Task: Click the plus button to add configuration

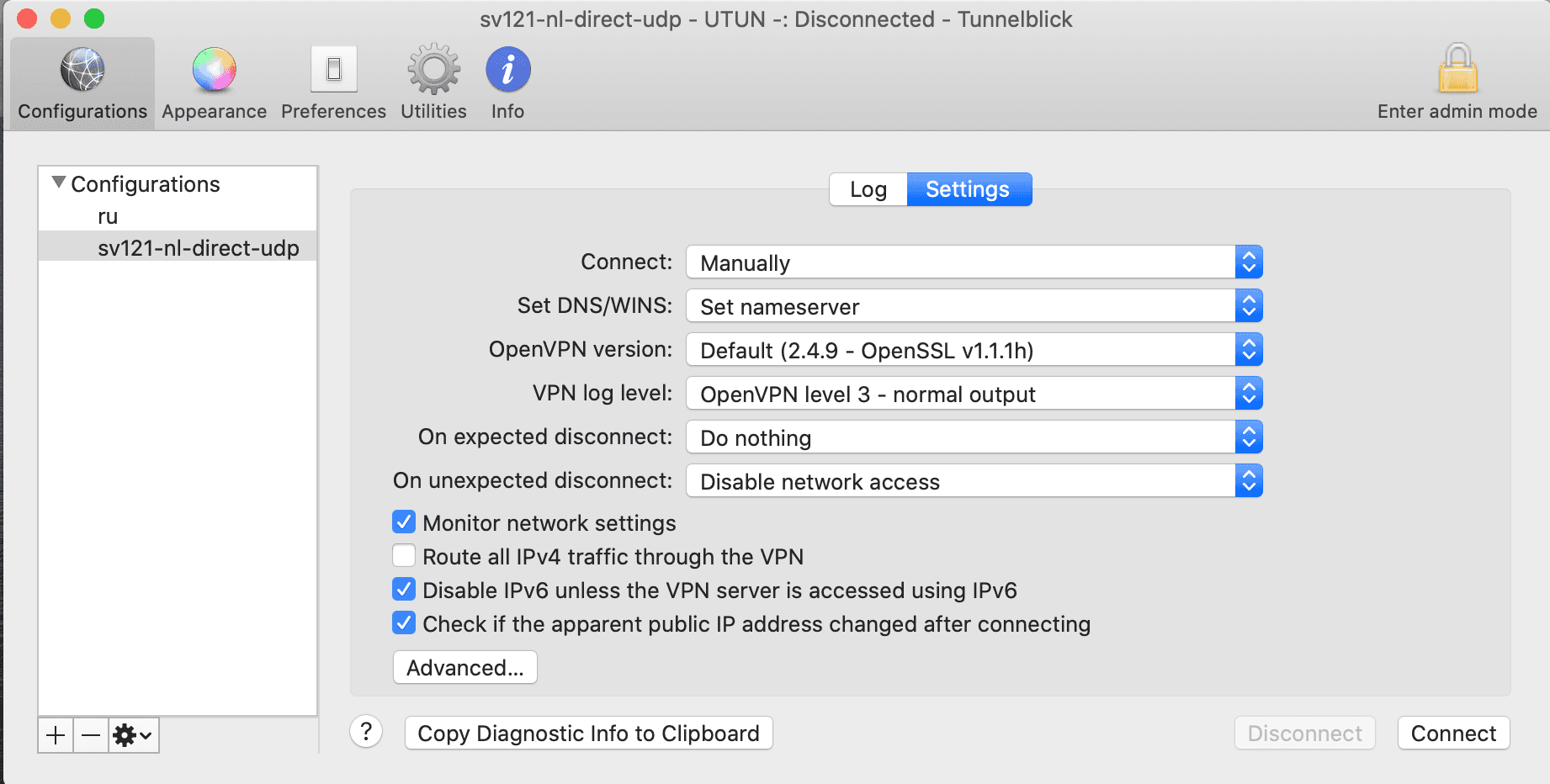Action: 56,735
